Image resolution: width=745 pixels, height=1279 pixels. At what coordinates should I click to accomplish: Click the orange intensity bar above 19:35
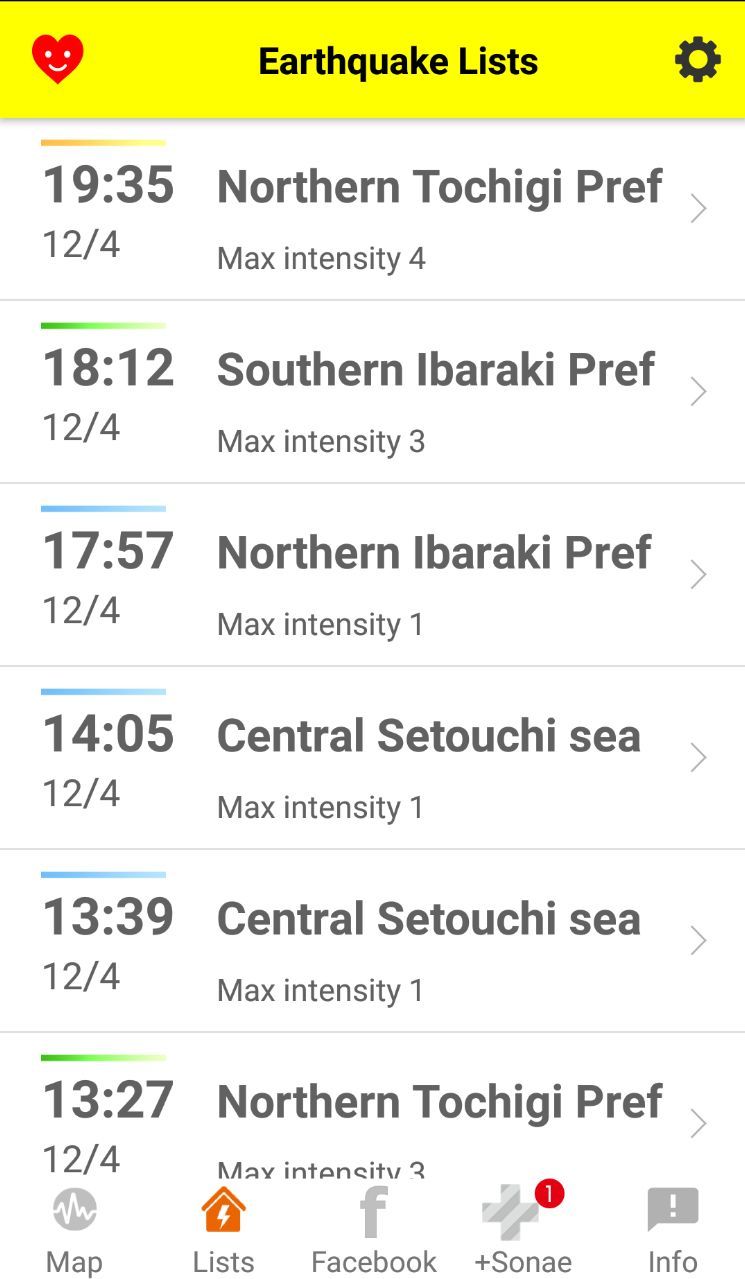coord(103,143)
